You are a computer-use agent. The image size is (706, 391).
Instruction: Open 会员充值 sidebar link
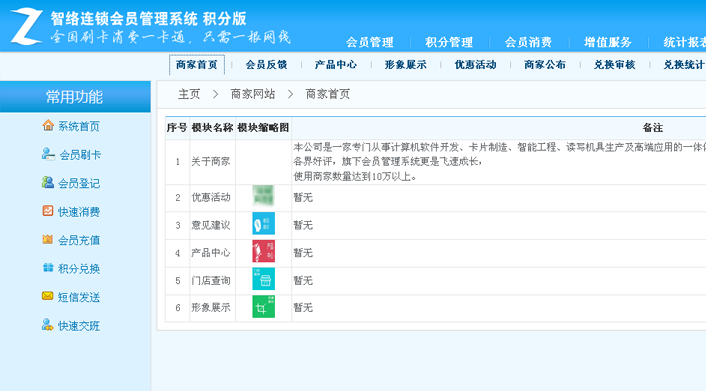click(x=79, y=240)
